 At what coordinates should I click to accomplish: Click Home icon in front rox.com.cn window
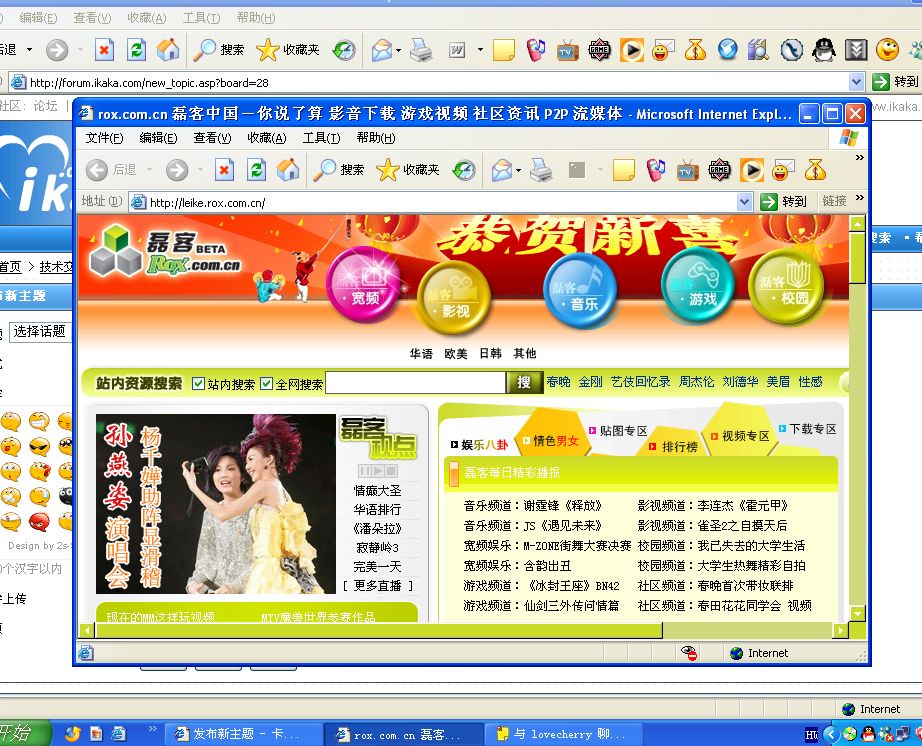click(288, 170)
